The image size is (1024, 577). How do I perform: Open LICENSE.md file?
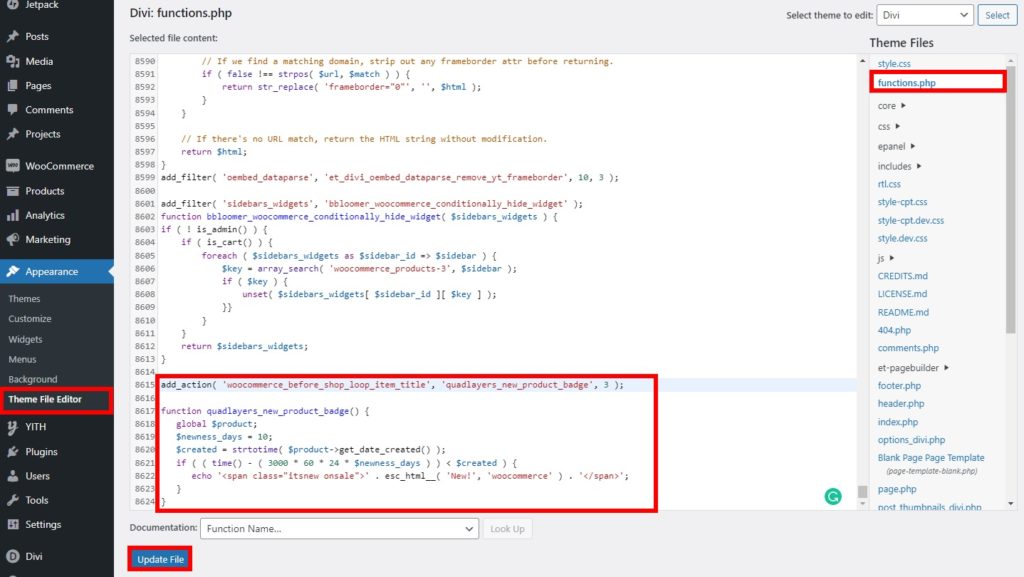[902, 294]
